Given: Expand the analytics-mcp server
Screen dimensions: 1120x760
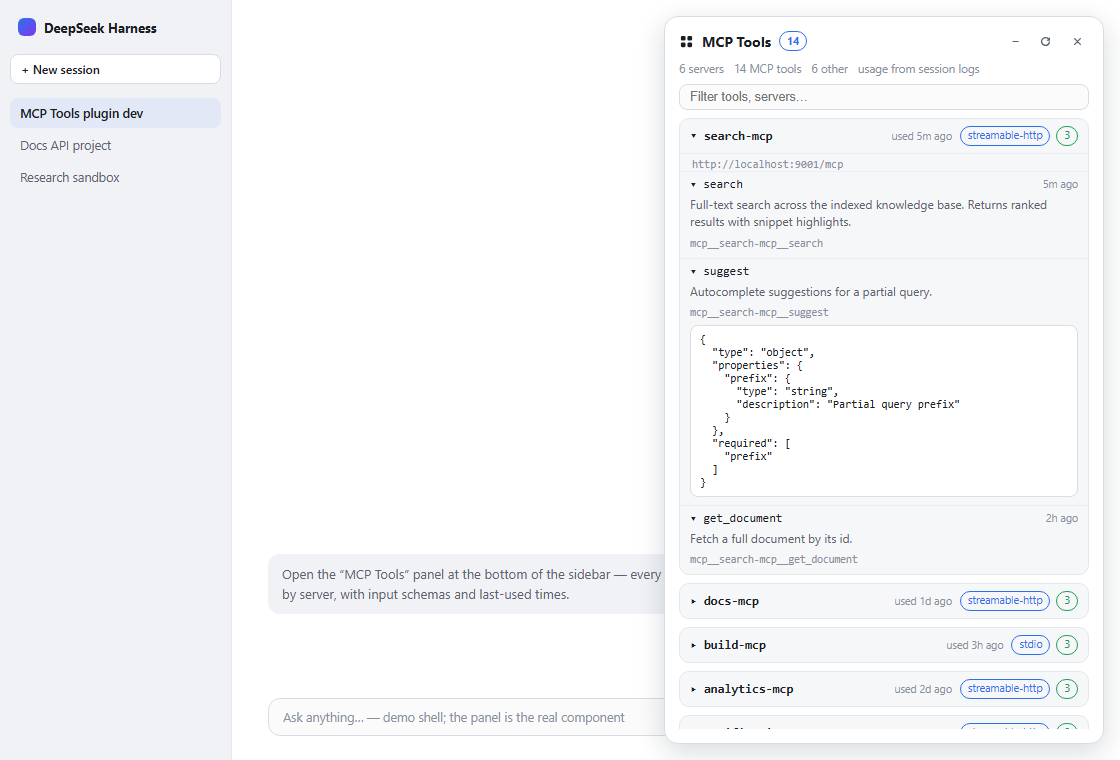Looking at the screenshot, I should 693,689.
